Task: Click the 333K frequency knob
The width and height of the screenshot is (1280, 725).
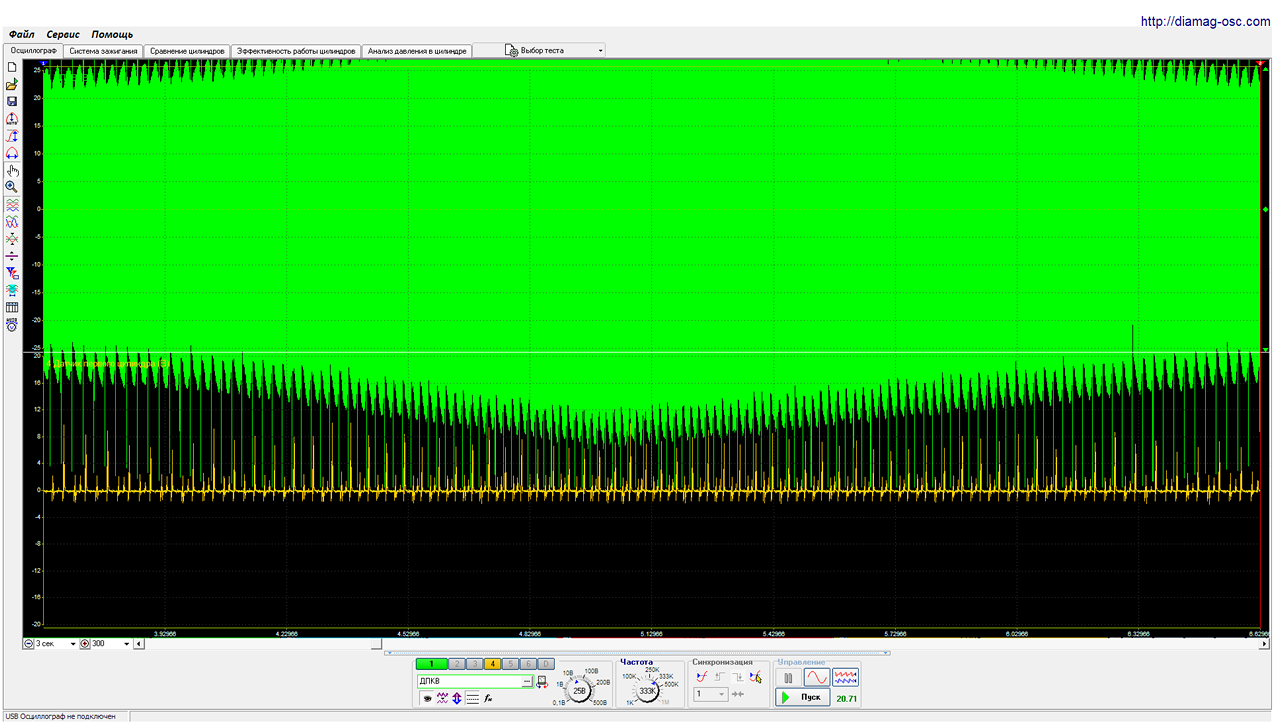Action: [x=648, y=691]
